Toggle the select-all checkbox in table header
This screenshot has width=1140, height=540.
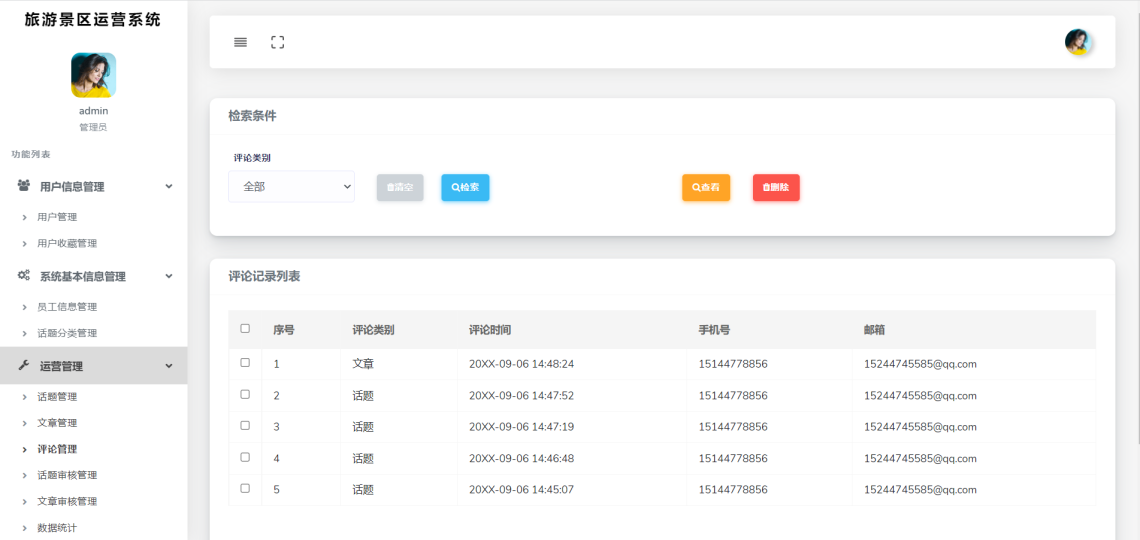(x=245, y=329)
